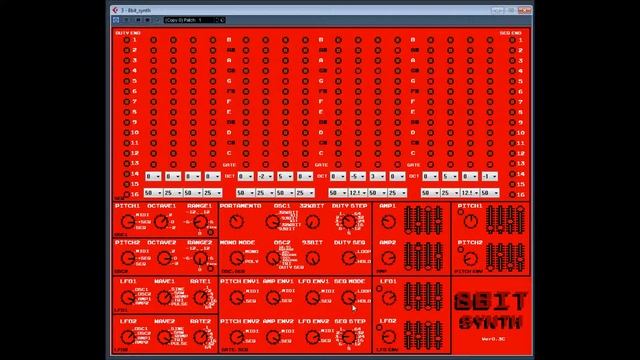The width and height of the screenshot is (640, 360).
Task: Toggle the SEQ END step 1 button
Action: click(x=512, y=40)
